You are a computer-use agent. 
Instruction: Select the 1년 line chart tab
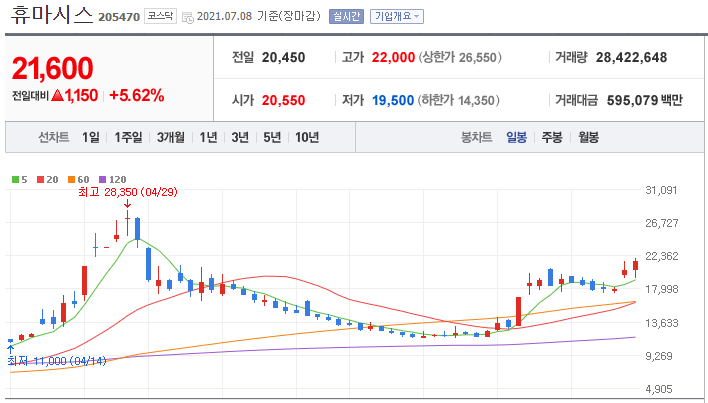coord(208,137)
